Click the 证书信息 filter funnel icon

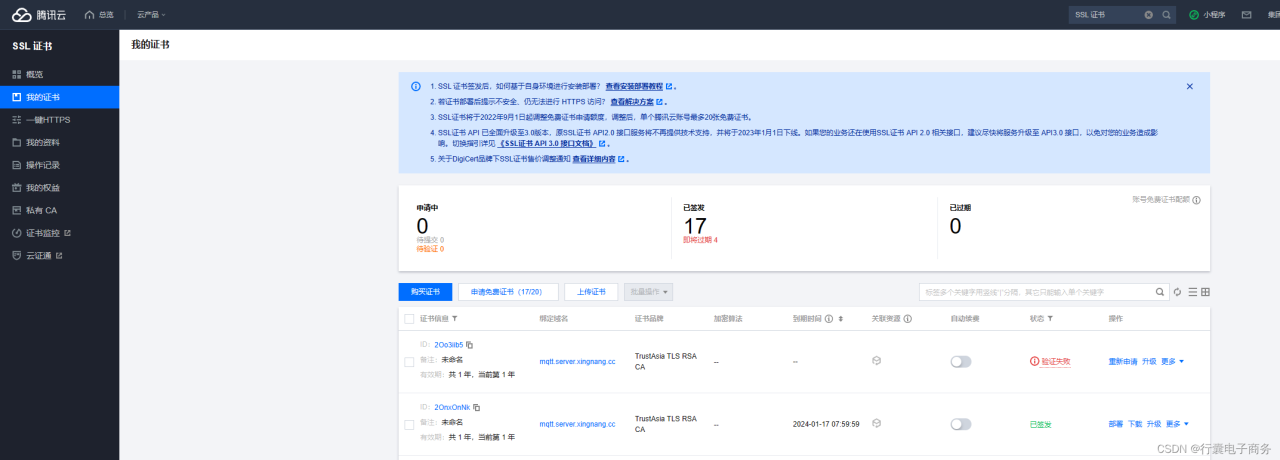click(455, 319)
